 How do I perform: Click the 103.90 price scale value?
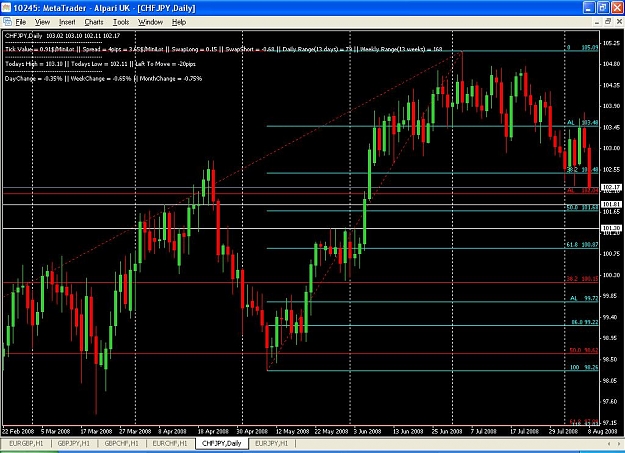point(611,106)
